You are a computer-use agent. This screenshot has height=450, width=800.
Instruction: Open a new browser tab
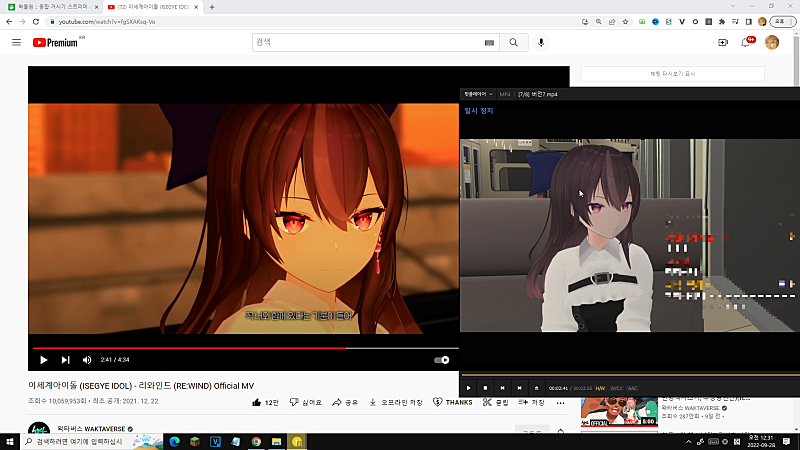pos(212,7)
